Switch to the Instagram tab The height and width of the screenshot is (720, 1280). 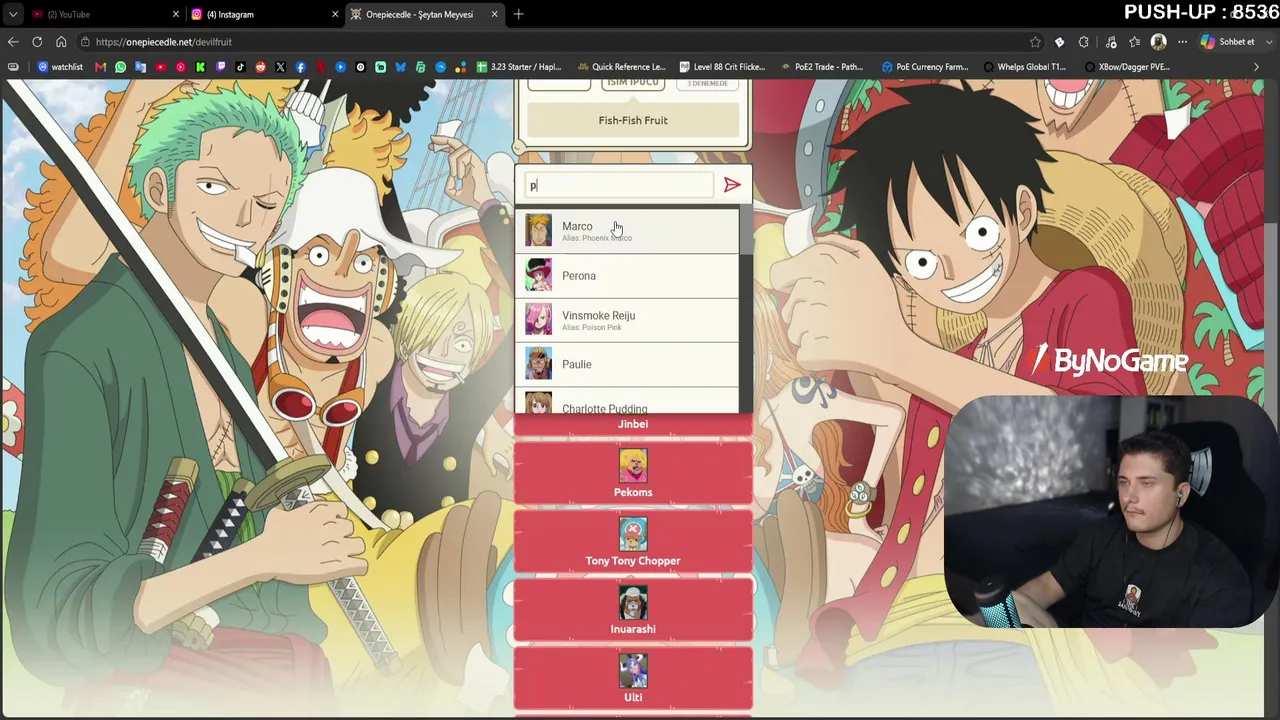(264, 14)
